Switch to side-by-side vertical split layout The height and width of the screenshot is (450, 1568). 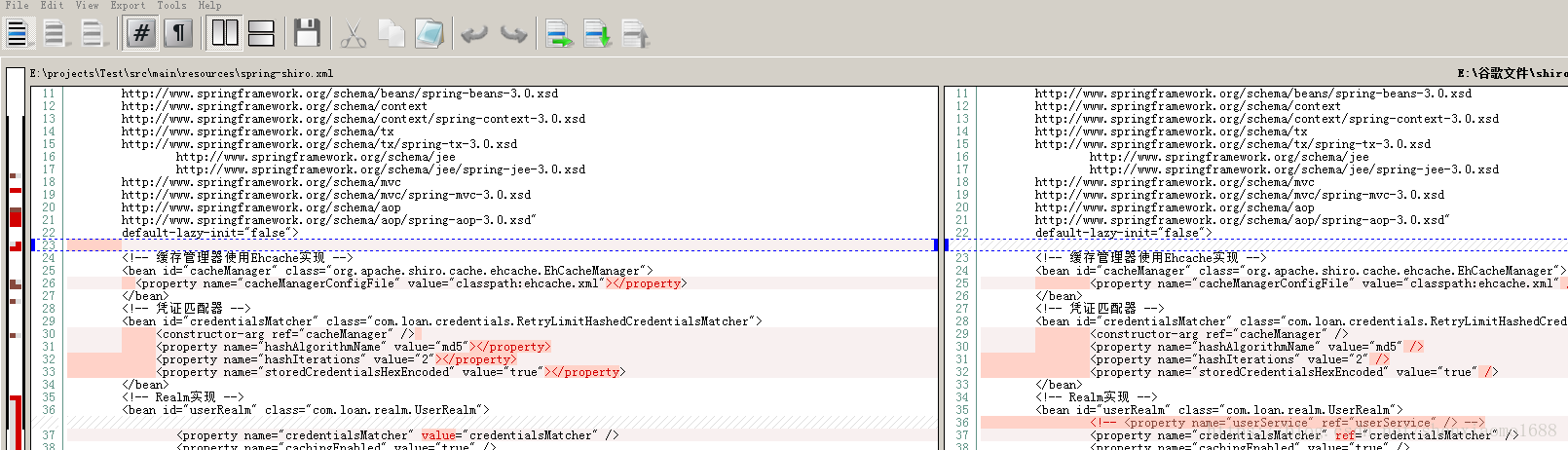point(225,33)
